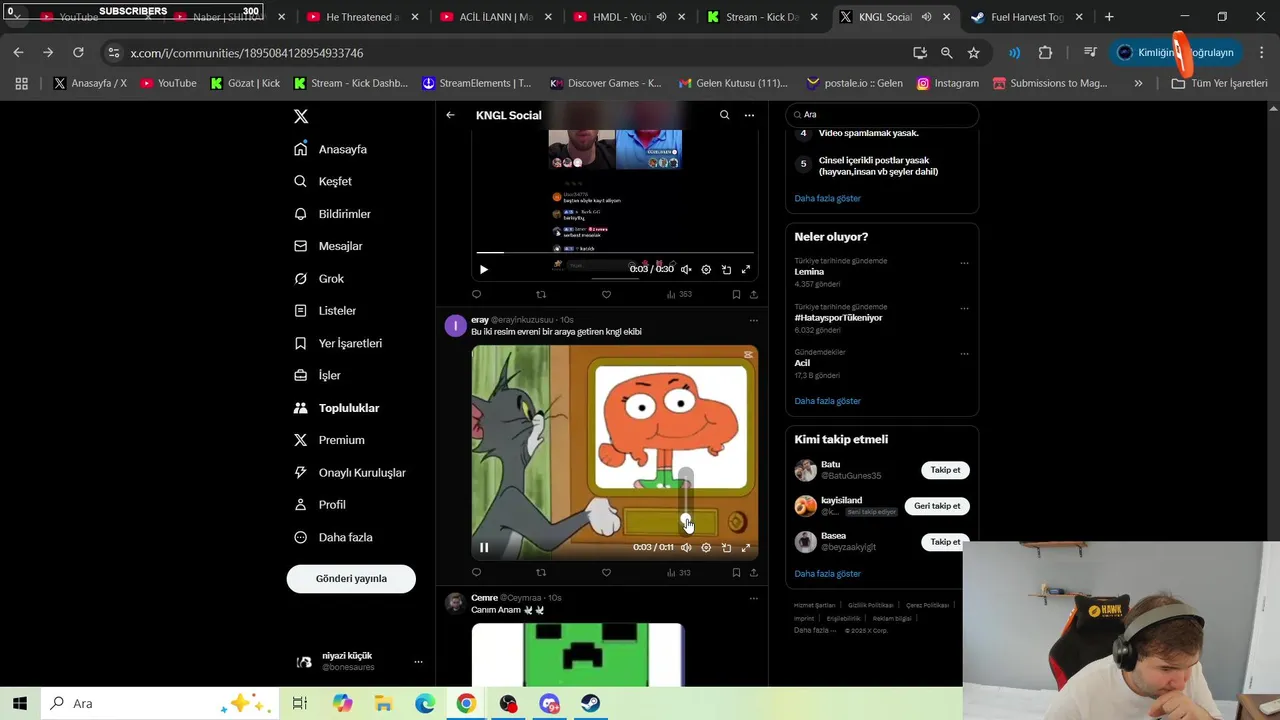Click Geri takip et for kayisiland
This screenshot has height=720, width=1280.
pos(937,506)
